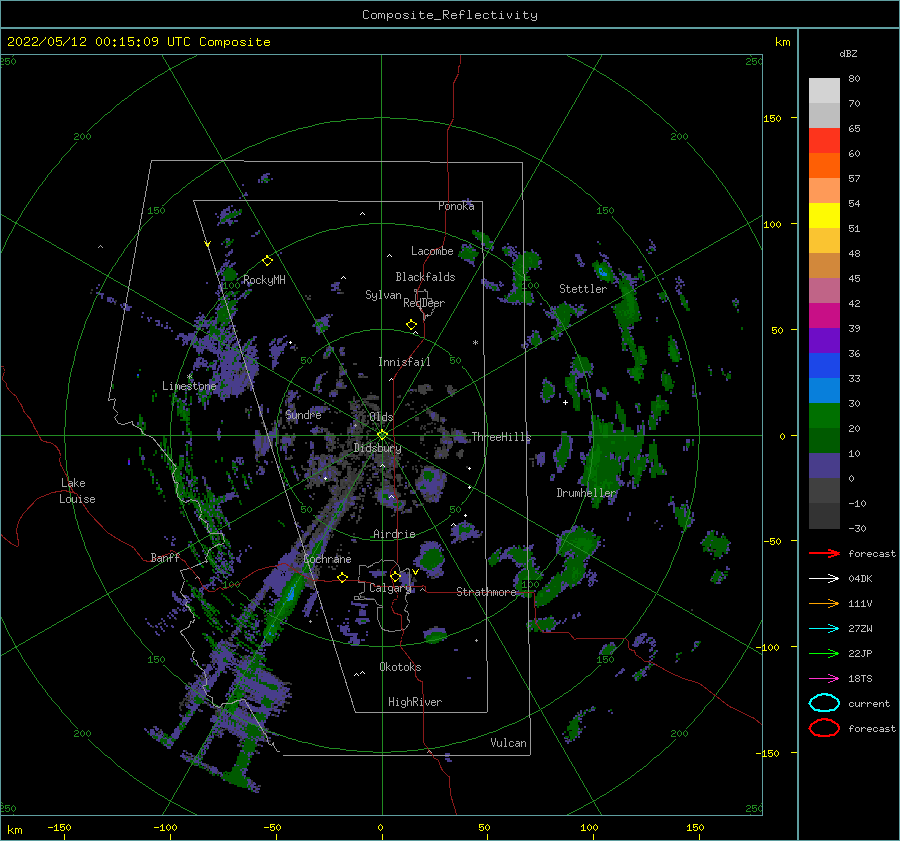This screenshot has width=900, height=841.
Task: Click the Sylvan label on map
Action: 383,295
